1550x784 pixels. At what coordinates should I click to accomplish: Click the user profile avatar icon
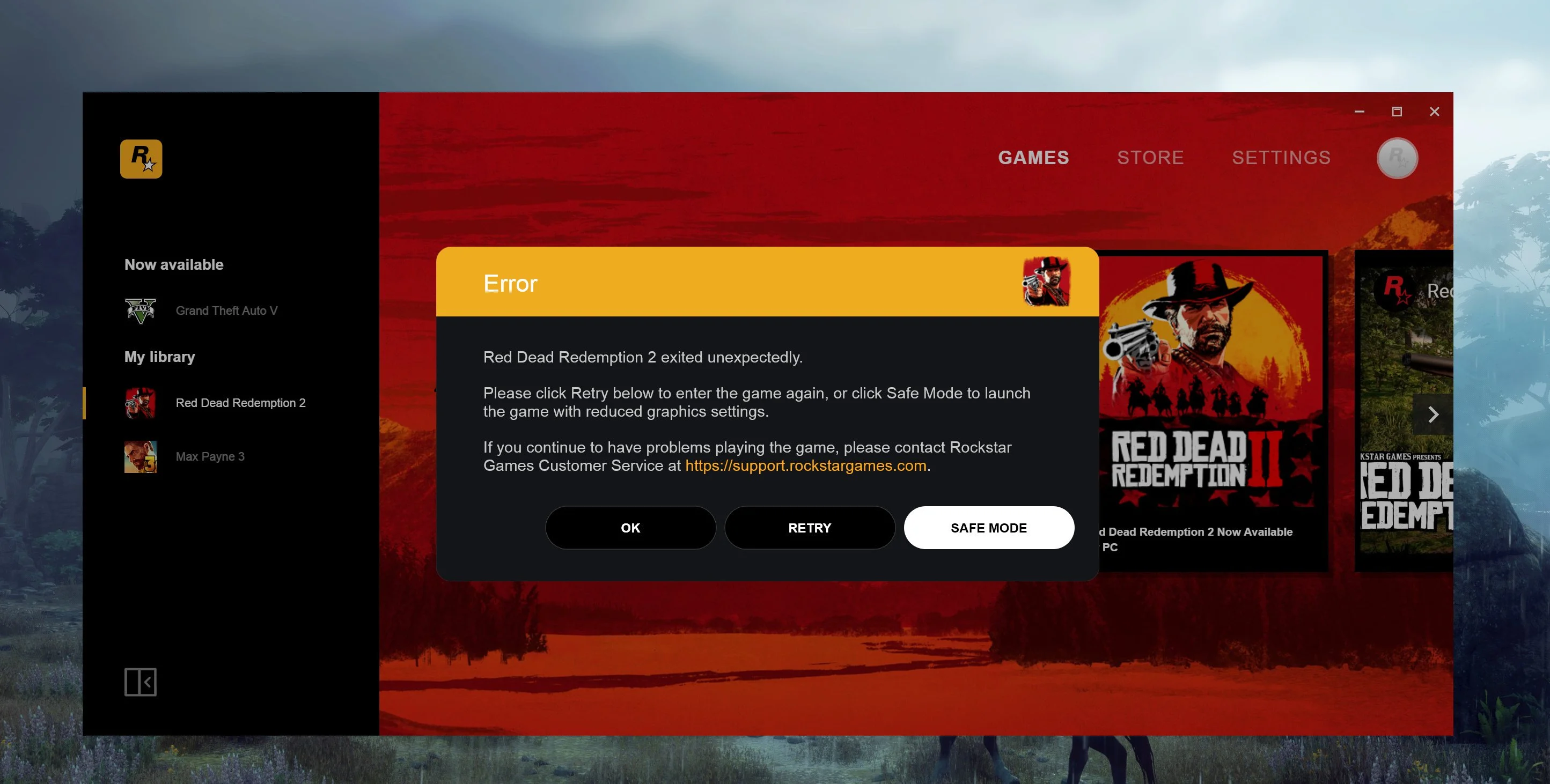1397,158
